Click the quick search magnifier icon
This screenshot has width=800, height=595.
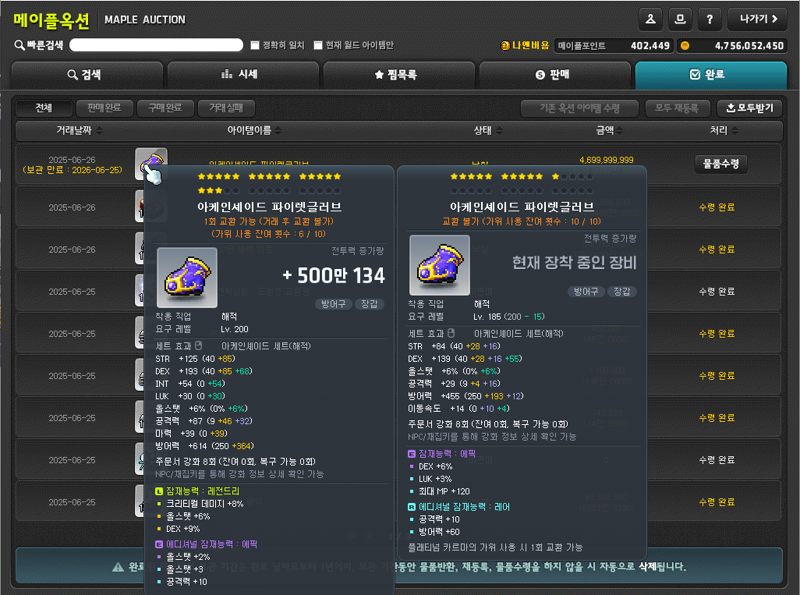pos(19,45)
